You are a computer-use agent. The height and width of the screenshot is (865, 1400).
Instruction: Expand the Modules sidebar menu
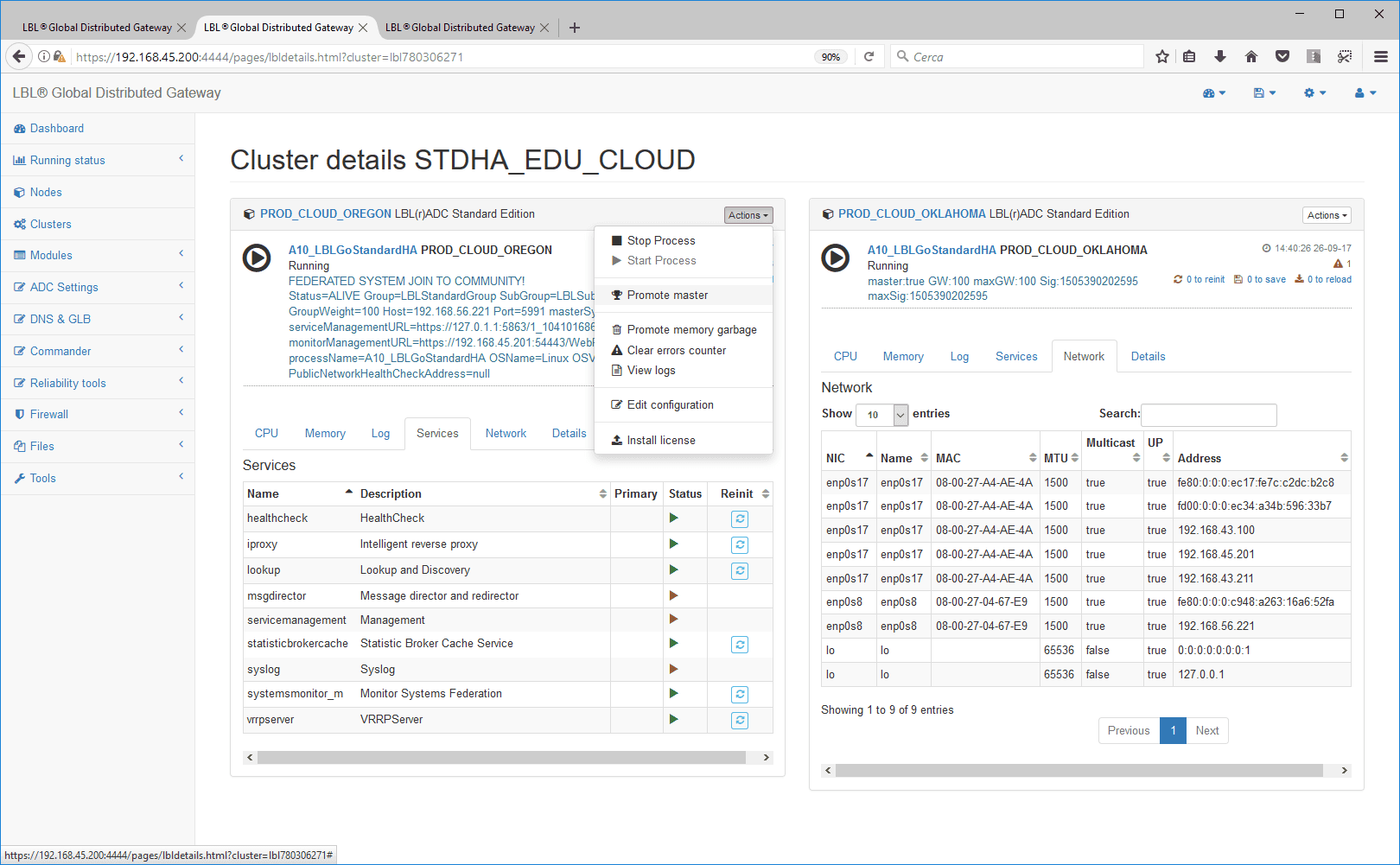point(97,255)
